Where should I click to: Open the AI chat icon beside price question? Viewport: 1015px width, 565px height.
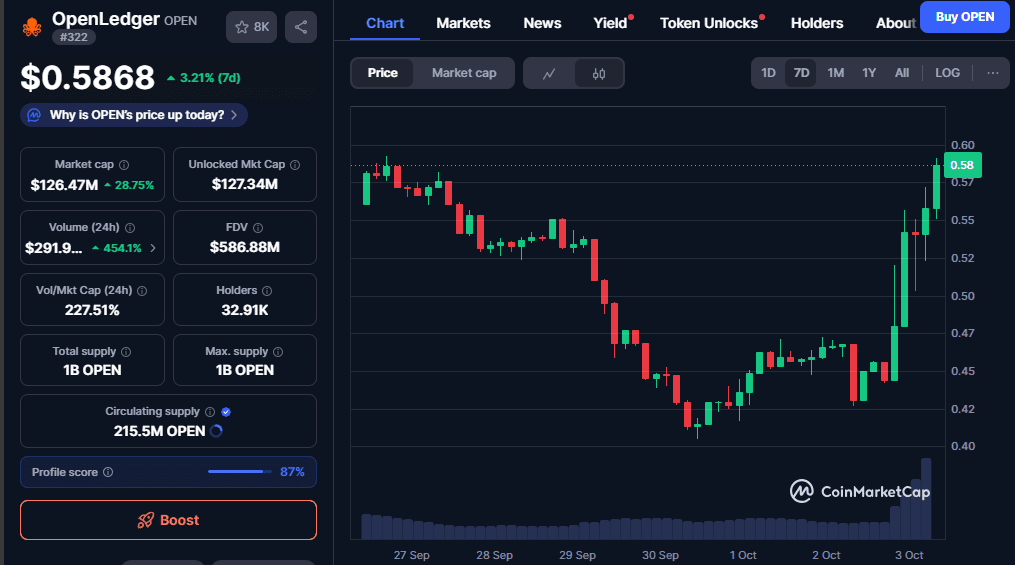pyautogui.click(x=34, y=115)
